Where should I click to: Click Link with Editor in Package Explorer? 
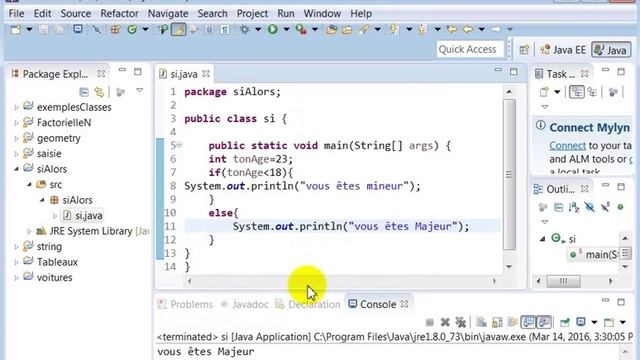click(99, 92)
